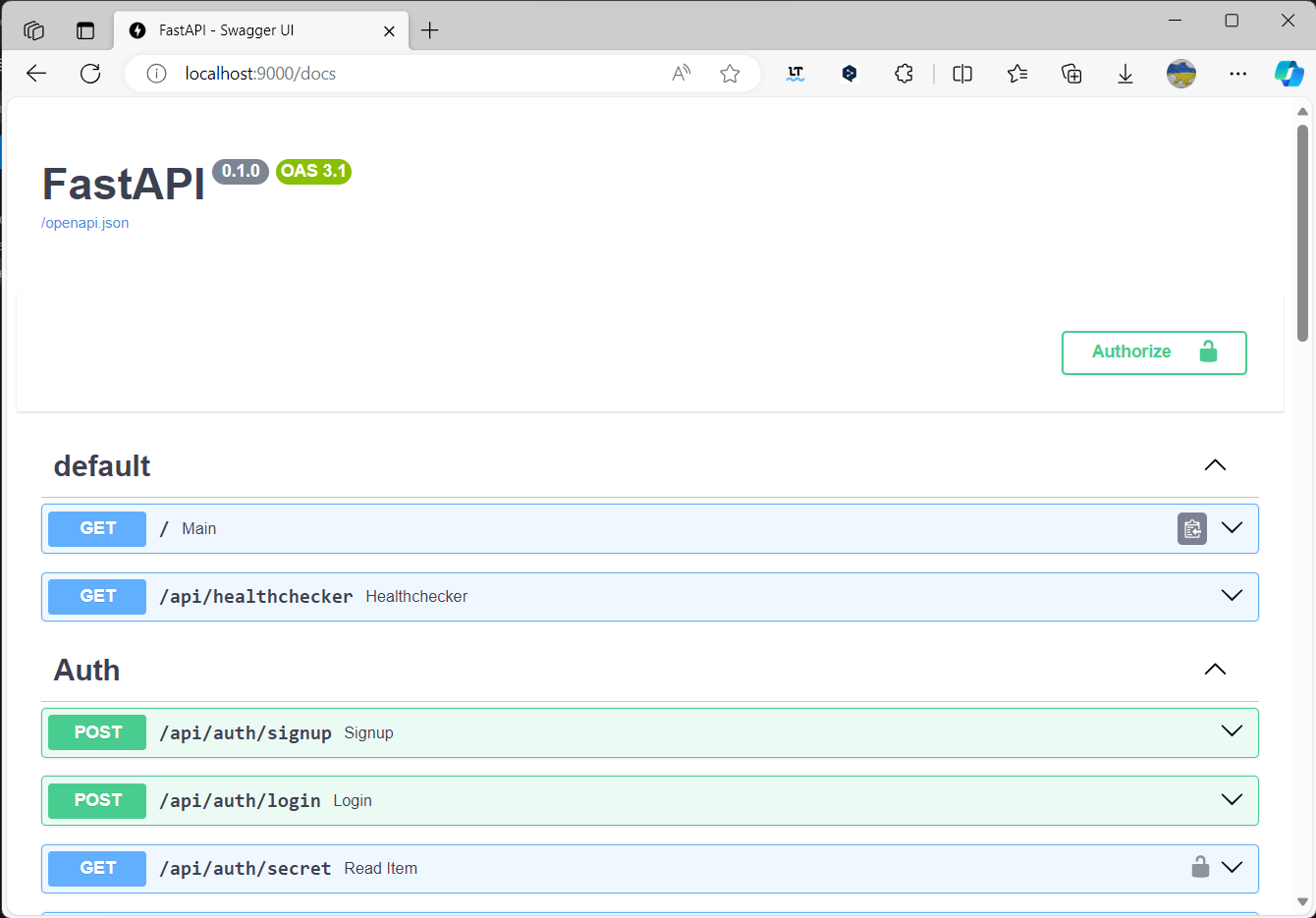Expand the /api/auth/login endpoint chevron
This screenshot has width=1316, height=918.
pyautogui.click(x=1232, y=800)
